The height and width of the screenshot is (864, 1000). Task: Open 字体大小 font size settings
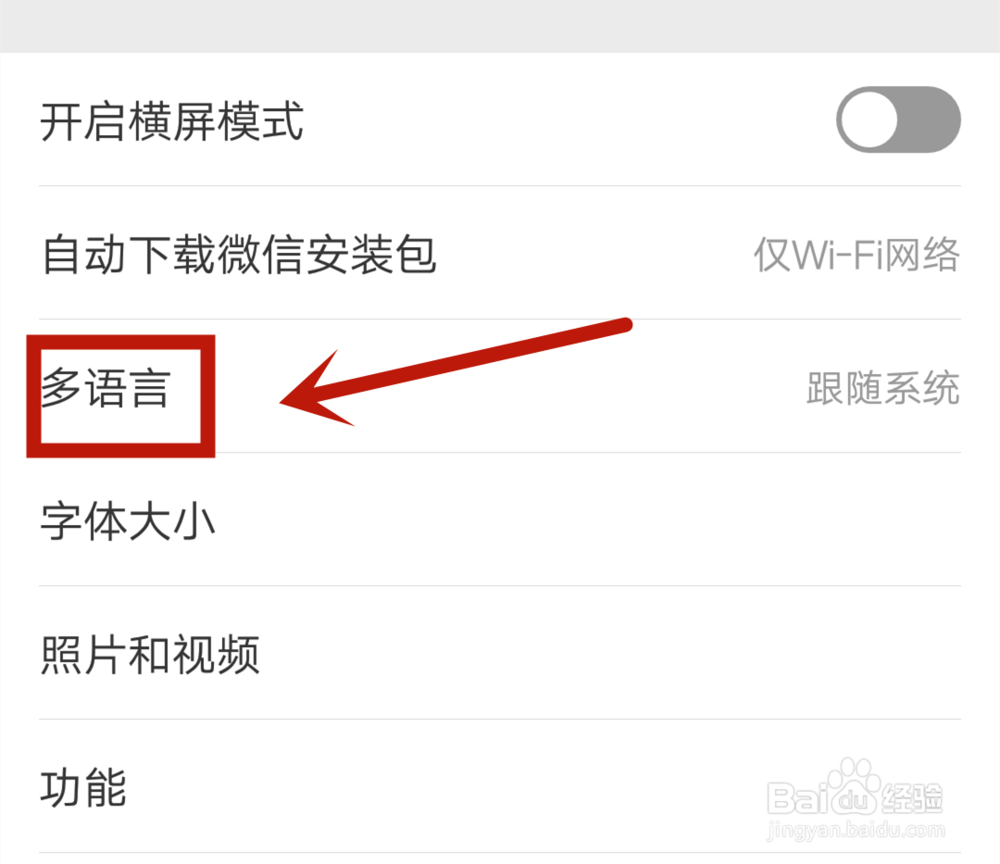tap(500, 520)
